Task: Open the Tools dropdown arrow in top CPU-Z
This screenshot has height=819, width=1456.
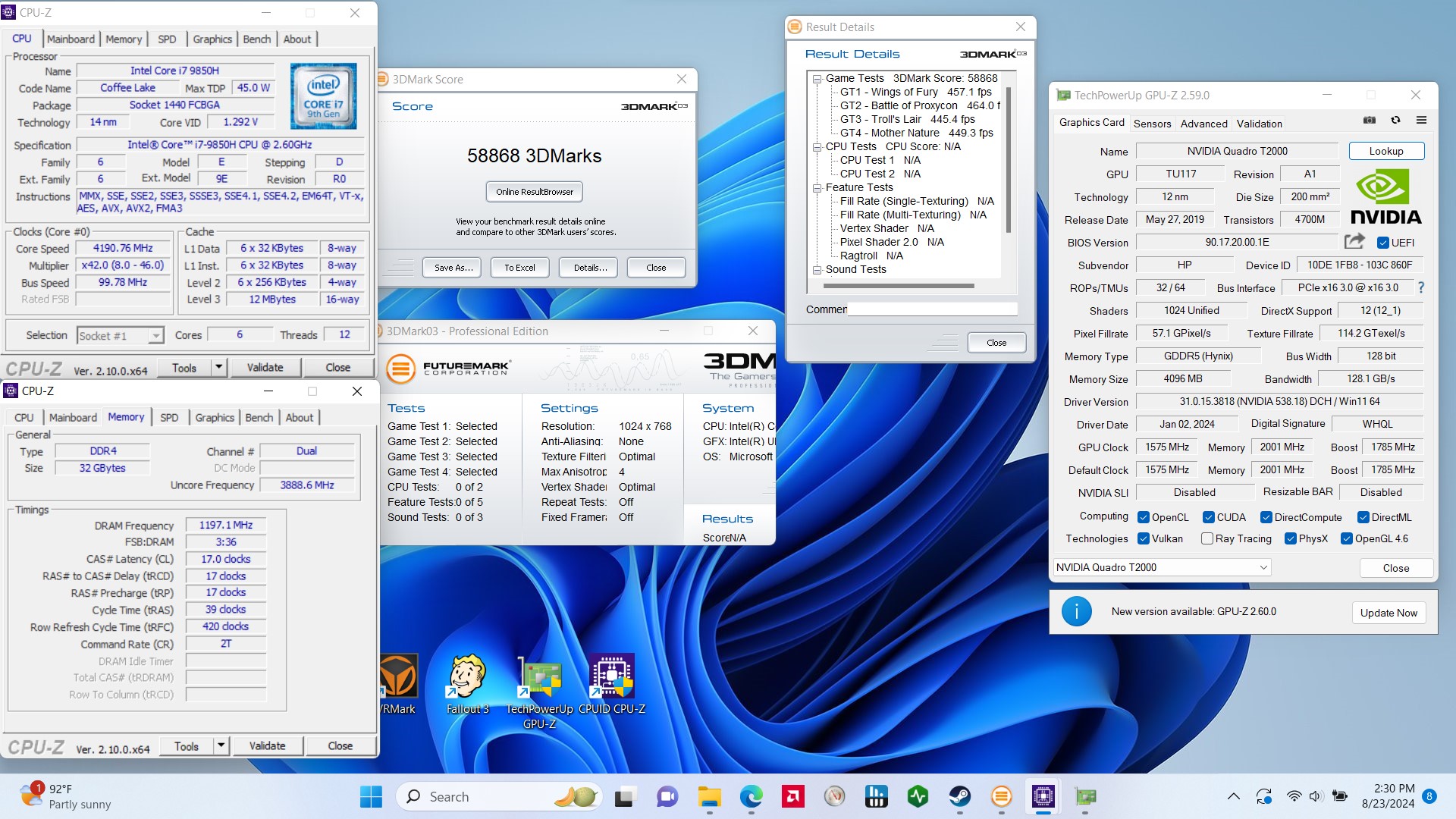Action: tap(218, 367)
